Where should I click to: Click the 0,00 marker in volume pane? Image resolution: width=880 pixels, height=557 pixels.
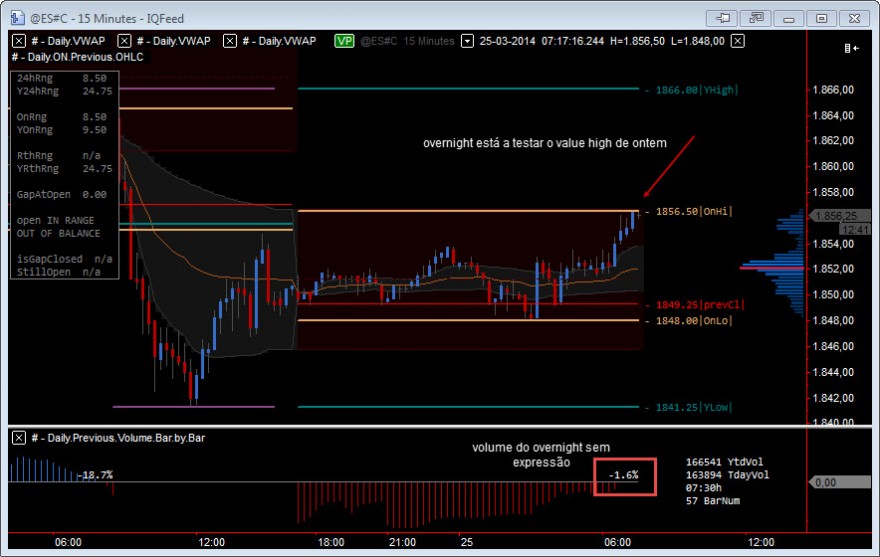pyautogui.click(x=838, y=482)
